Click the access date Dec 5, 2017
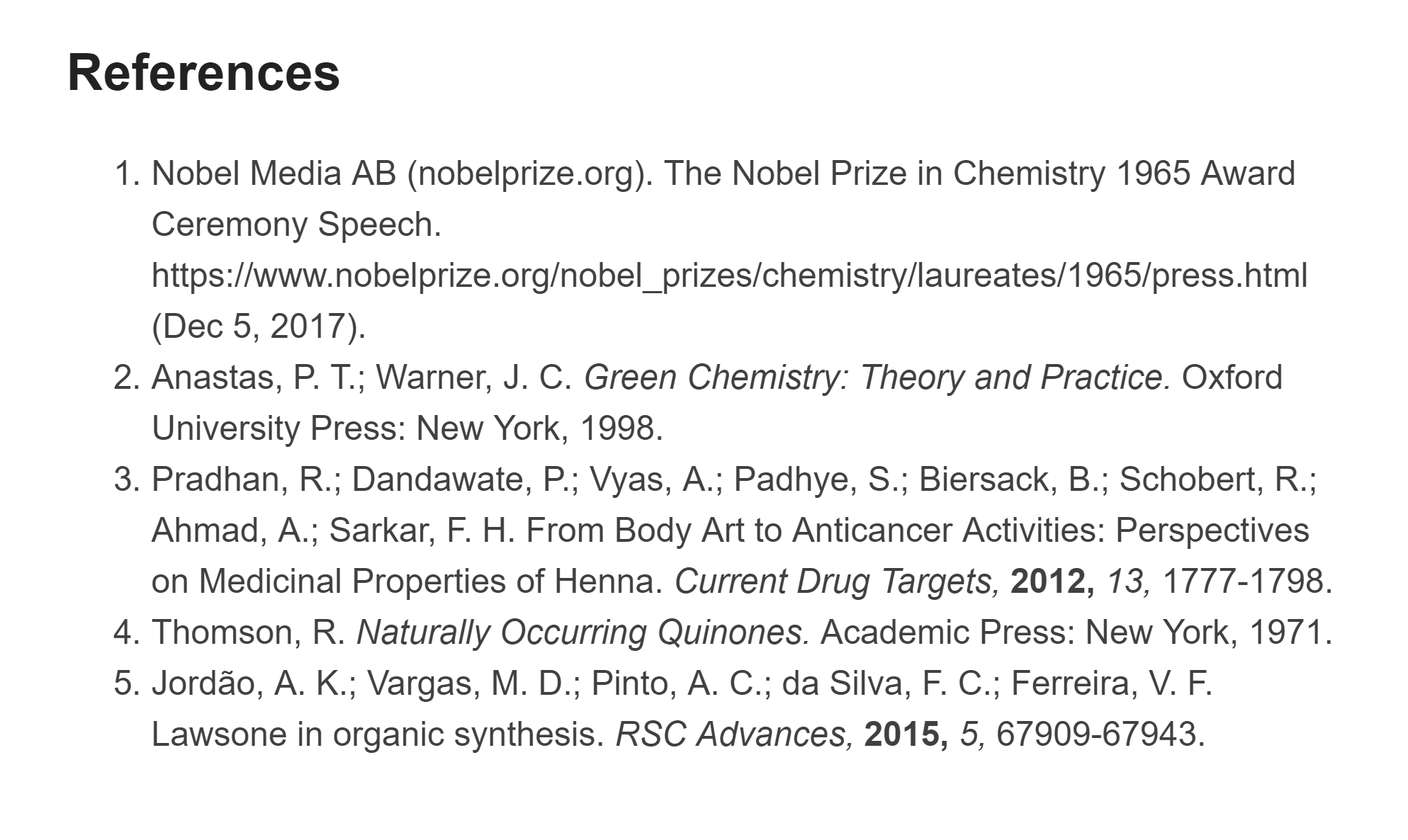This screenshot has height=840, width=1408. coord(259,327)
